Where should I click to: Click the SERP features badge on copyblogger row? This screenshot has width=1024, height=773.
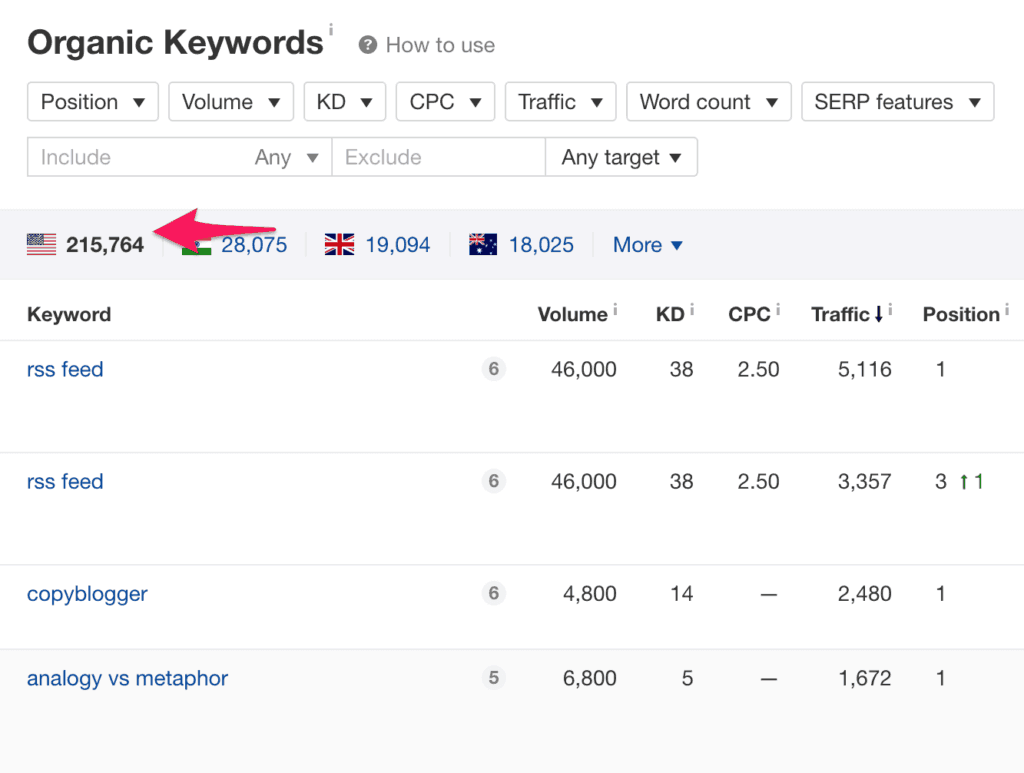(493, 593)
